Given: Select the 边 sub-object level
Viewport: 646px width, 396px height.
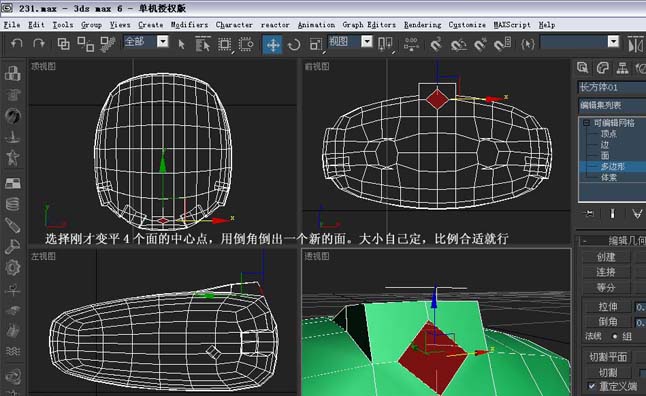Looking at the screenshot, I should 604,145.
